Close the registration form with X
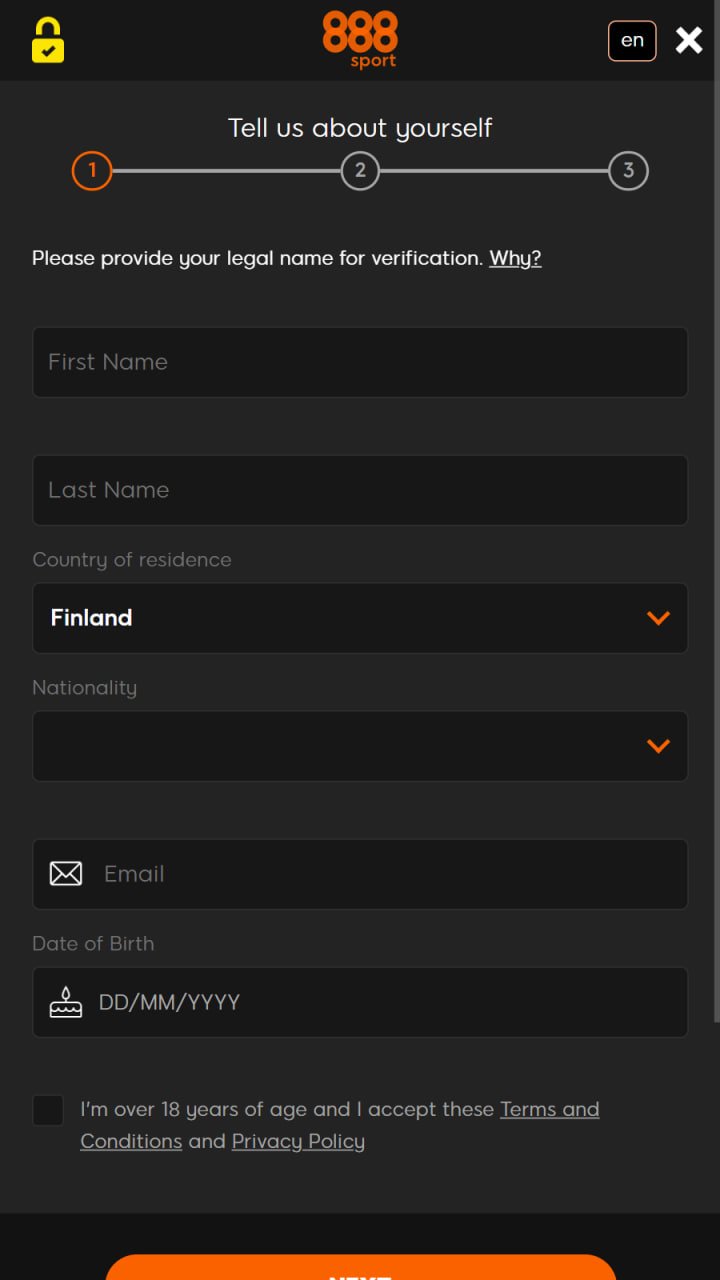Image resolution: width=720 pixels, height=1280 pixels. pos(689,40)
